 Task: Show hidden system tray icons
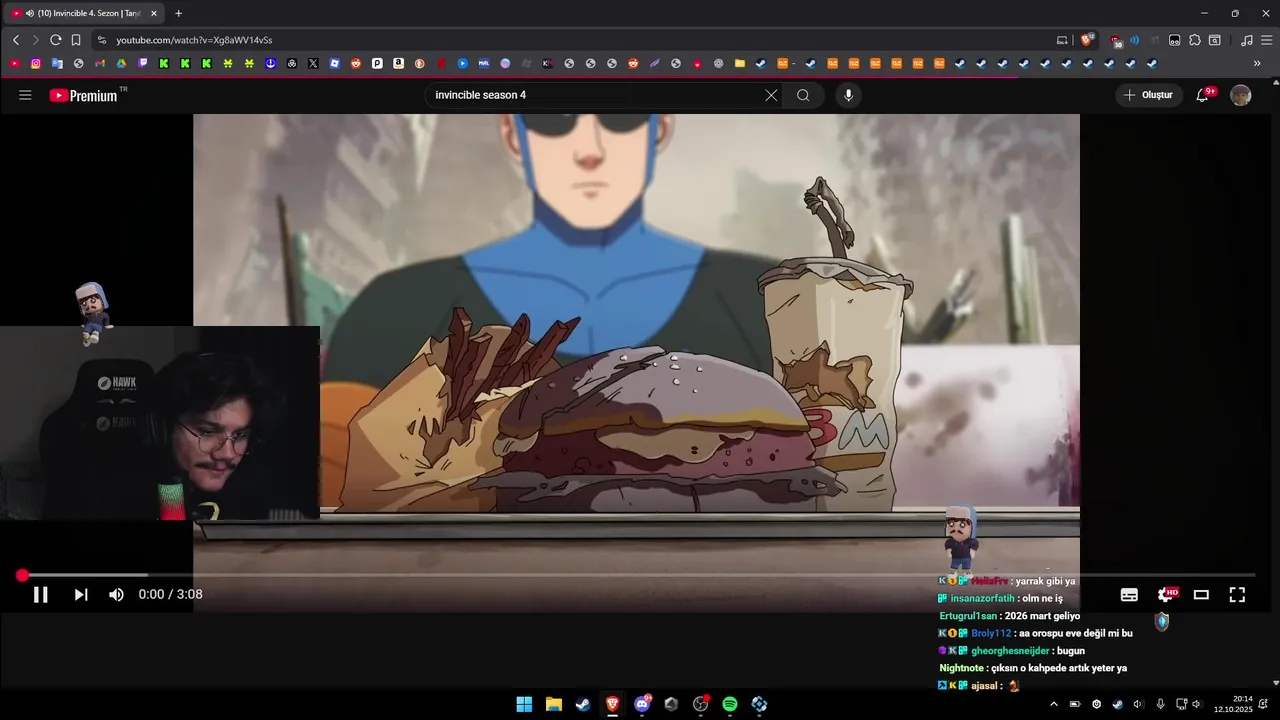[x=1053, y=704]
